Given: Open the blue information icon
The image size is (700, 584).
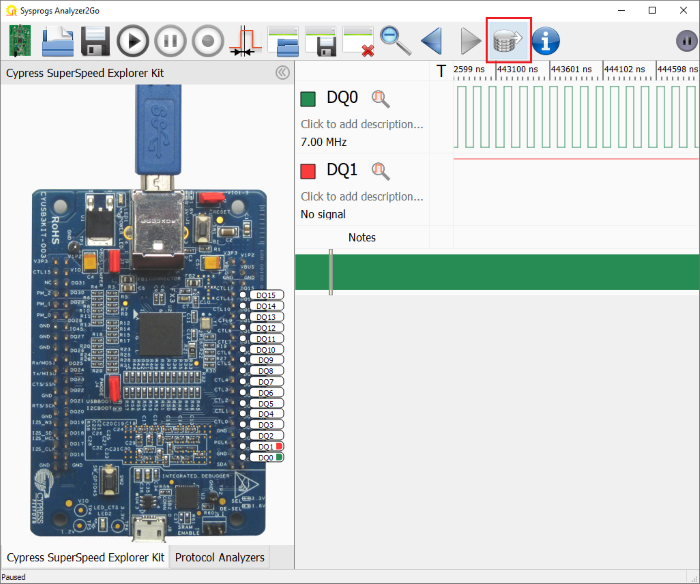Looking at the screenshot, I should pyautogui.click(x=546, y=41).
